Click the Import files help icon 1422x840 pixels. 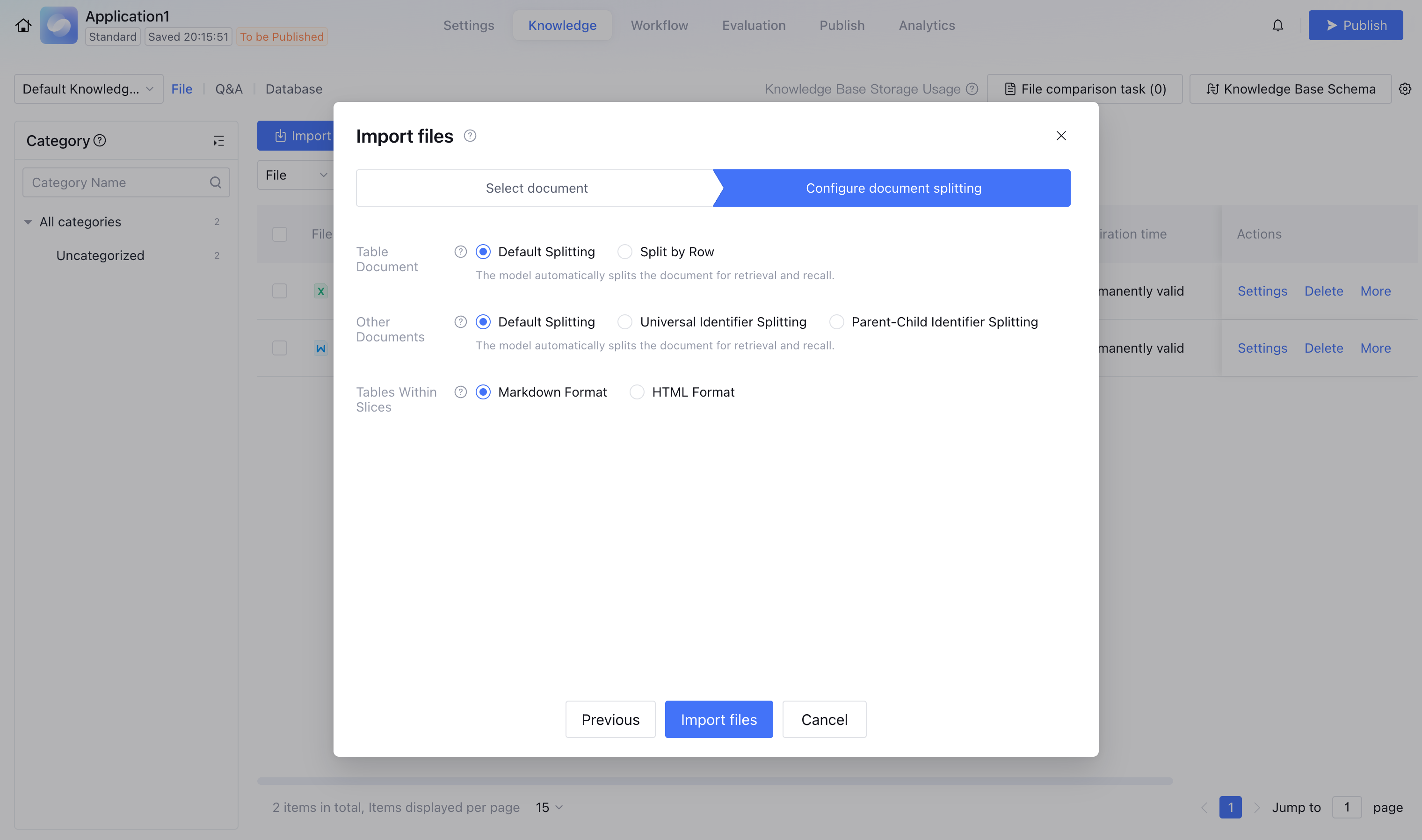click(x=470, y=136)
